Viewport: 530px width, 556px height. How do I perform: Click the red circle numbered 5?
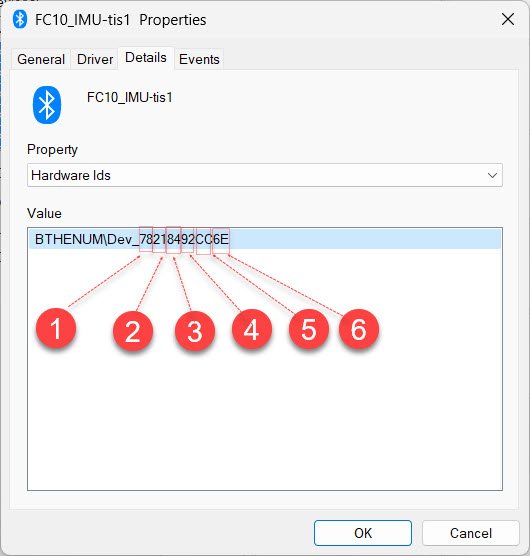(x=309, y=329)
